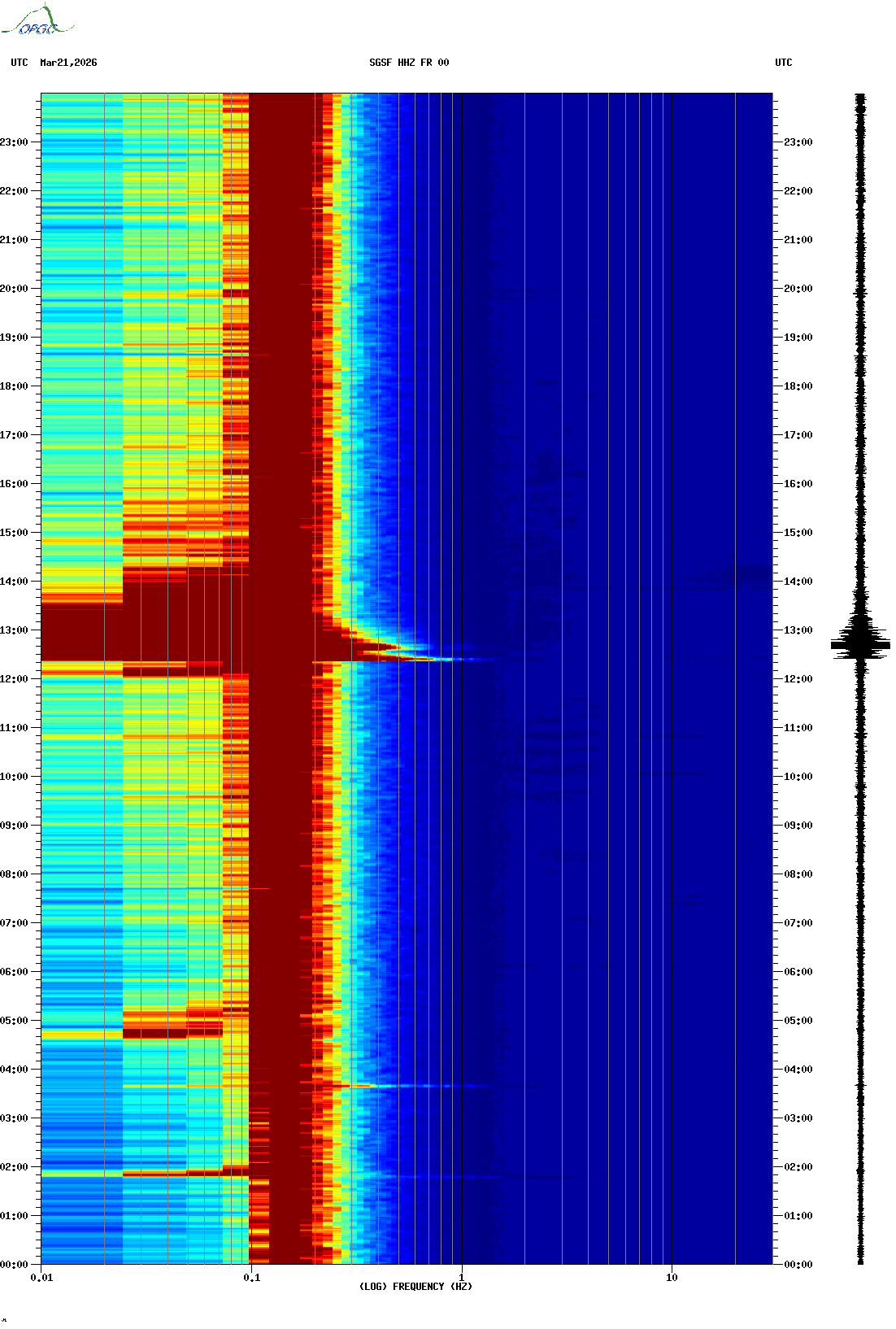The image size is (896, 1329).
Task: Click the right-hand UTC label
Action: pos(784,63)
